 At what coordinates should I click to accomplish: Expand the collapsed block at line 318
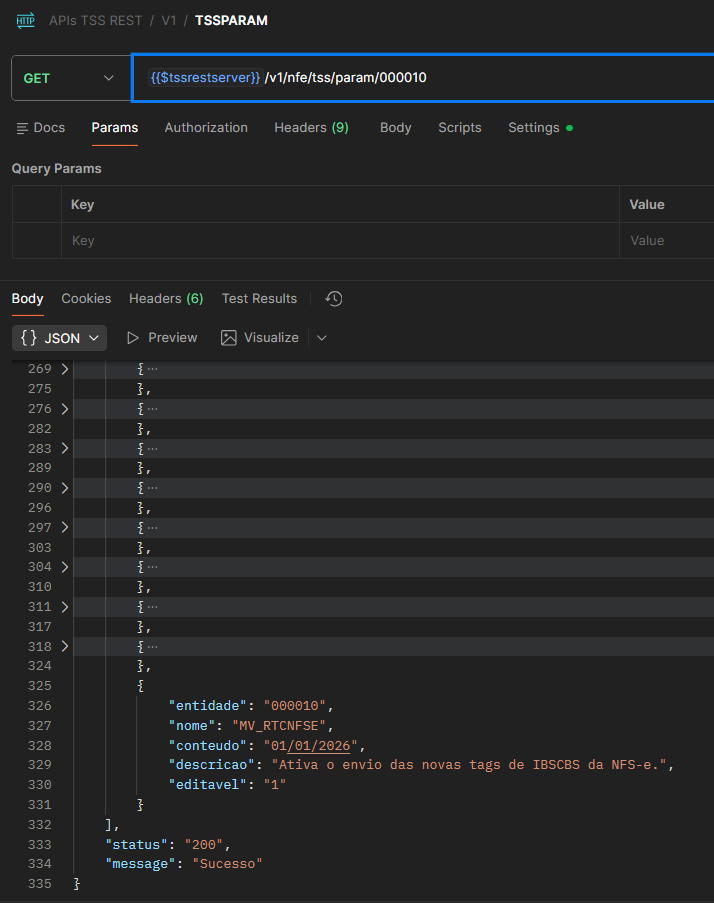pos(65,646)
